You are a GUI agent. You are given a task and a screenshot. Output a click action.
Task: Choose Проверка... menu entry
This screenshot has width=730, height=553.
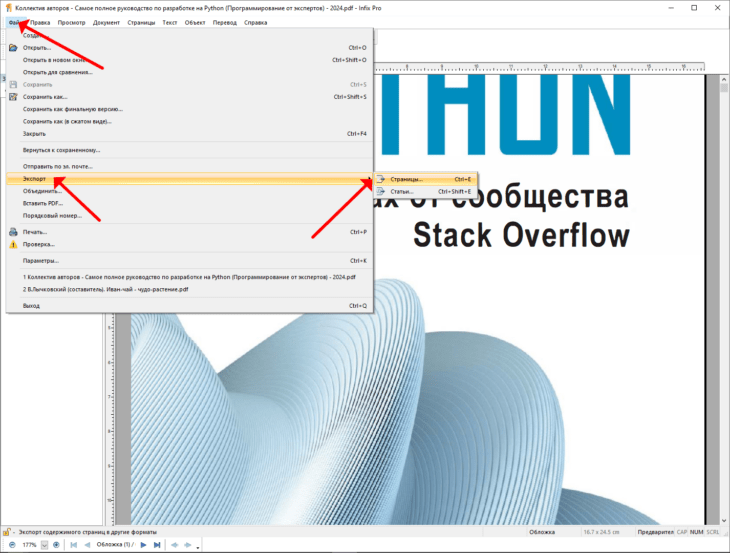click(x=189, y=244)
